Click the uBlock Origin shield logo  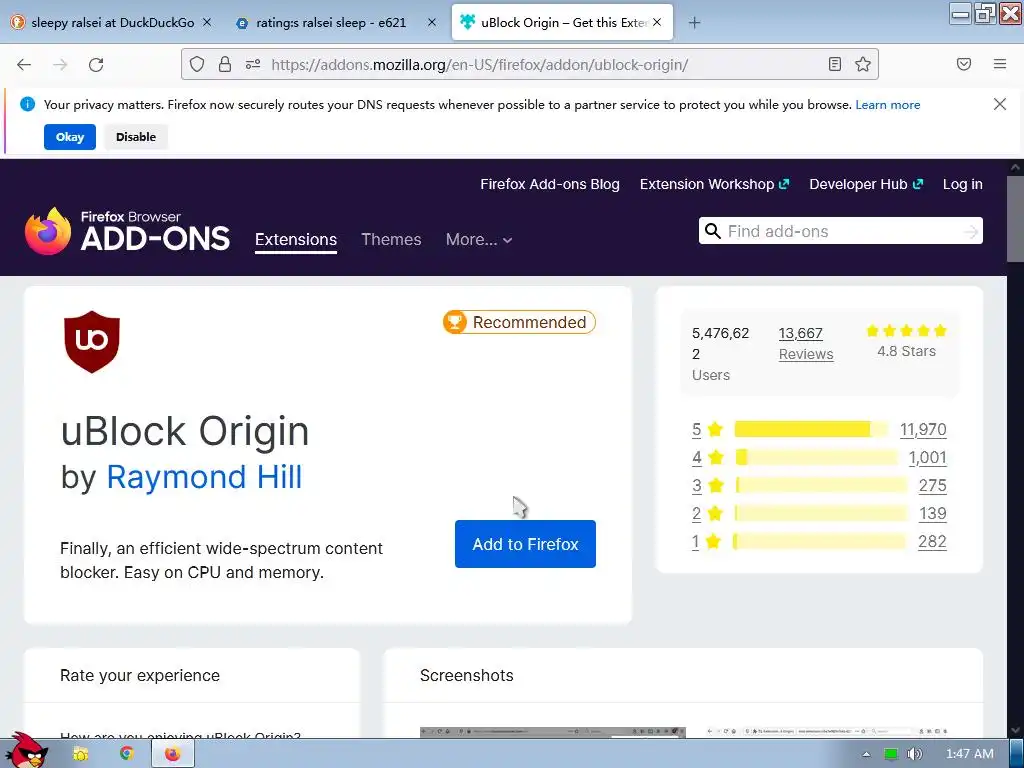point(92,342)
